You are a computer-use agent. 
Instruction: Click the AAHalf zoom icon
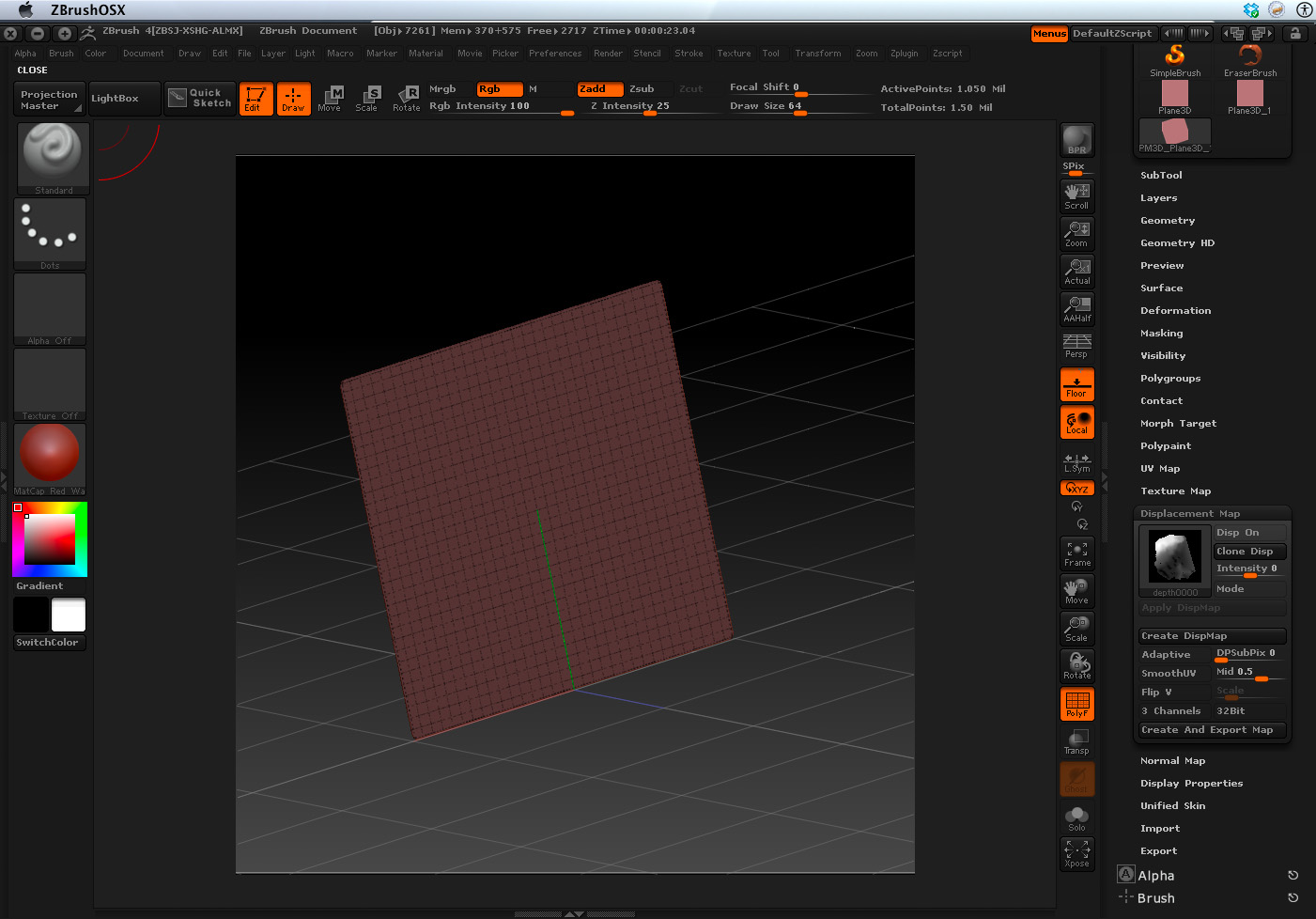pos(1076,308)
